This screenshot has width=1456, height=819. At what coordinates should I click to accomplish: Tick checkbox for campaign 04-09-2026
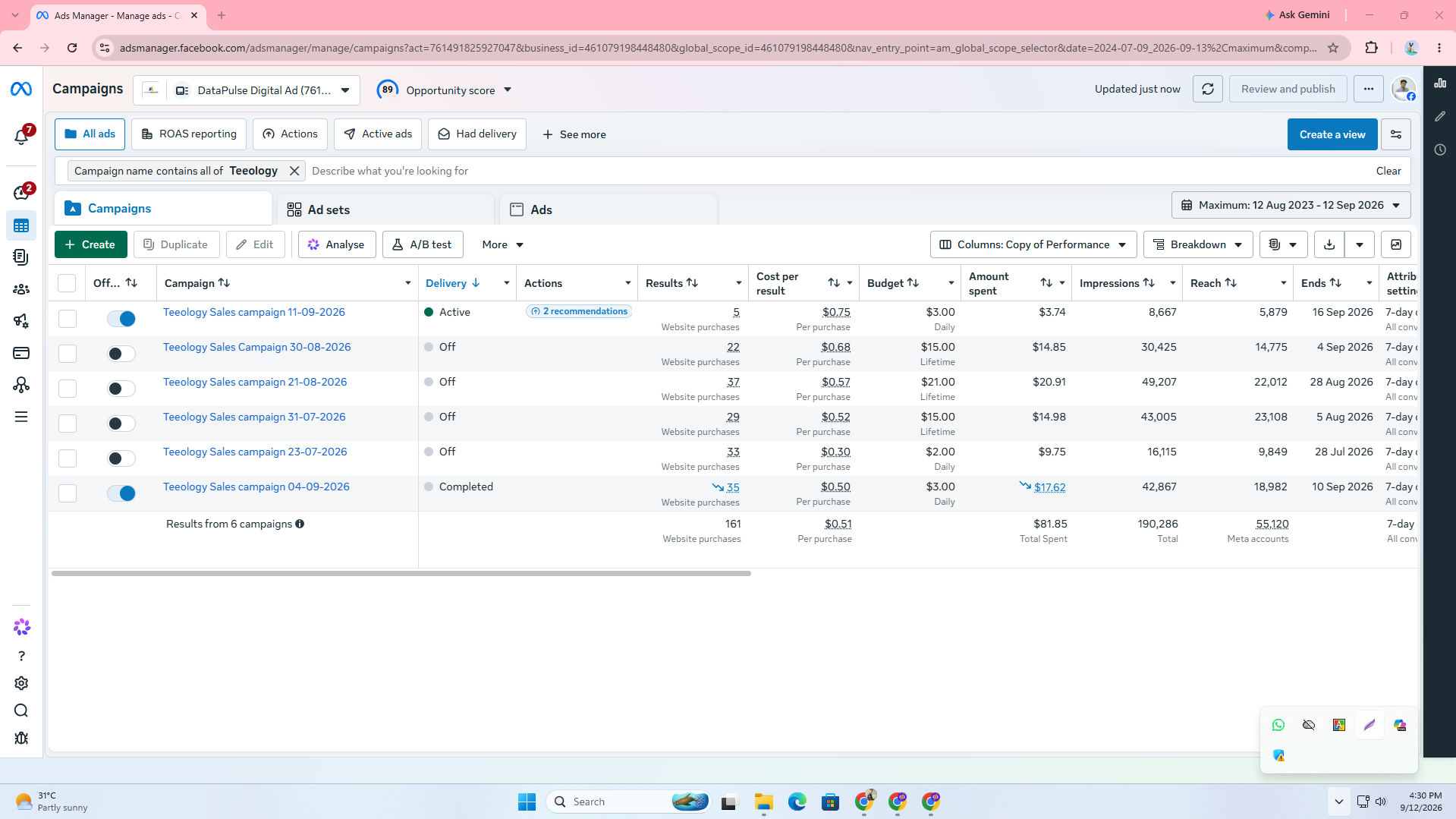pyautogui.click(x=68, y=493)
